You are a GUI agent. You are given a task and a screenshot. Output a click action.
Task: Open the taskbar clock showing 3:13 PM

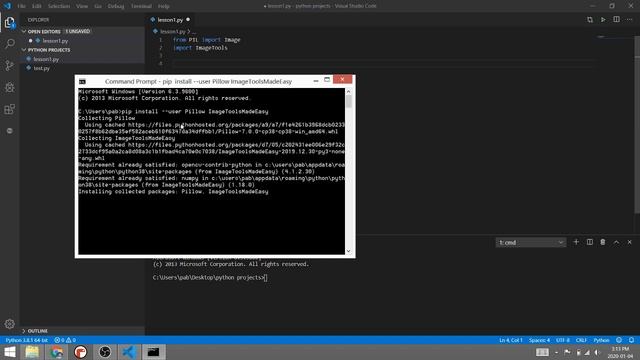[x=620, y=352]
